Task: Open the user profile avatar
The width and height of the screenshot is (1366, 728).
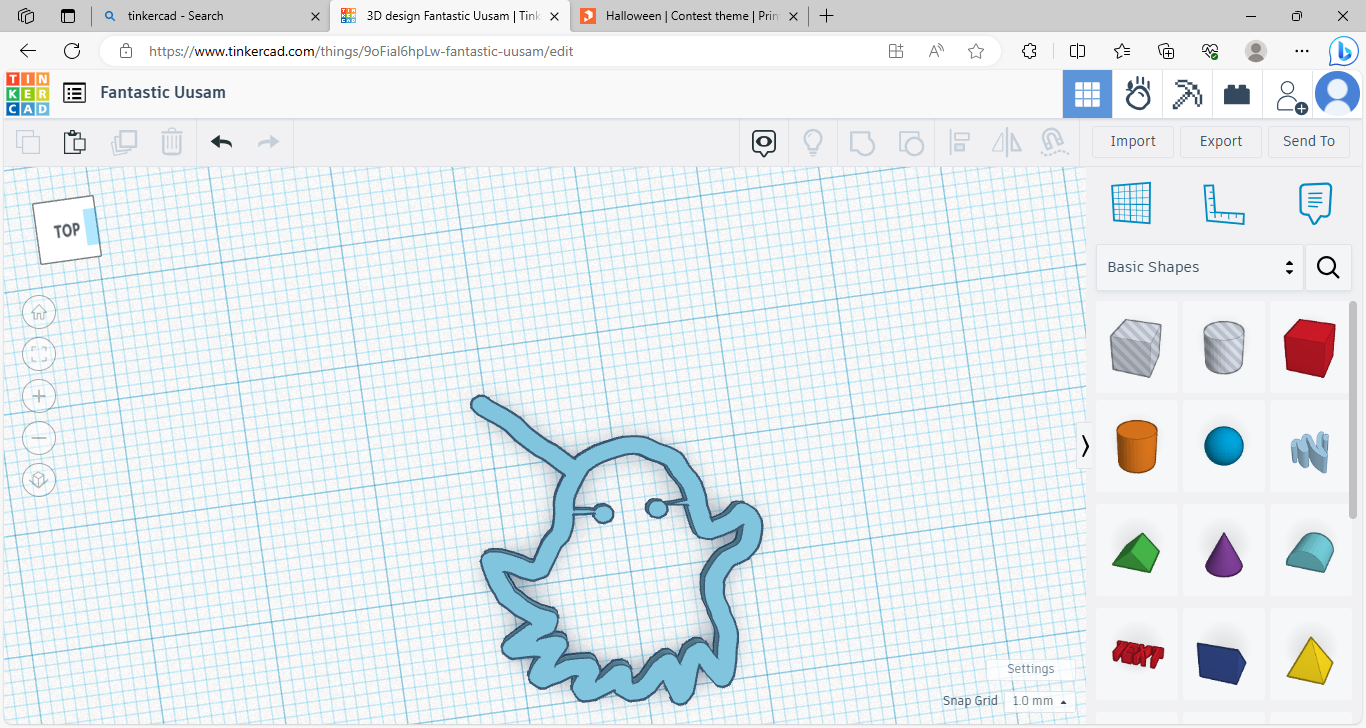Action: pos(1337,95)
